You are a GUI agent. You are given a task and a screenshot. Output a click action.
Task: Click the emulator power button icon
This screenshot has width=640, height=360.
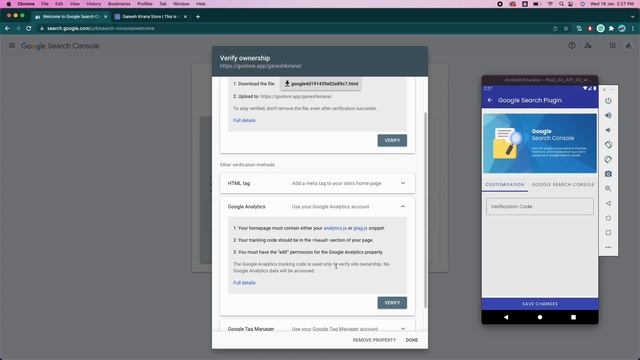coord(608,101)
